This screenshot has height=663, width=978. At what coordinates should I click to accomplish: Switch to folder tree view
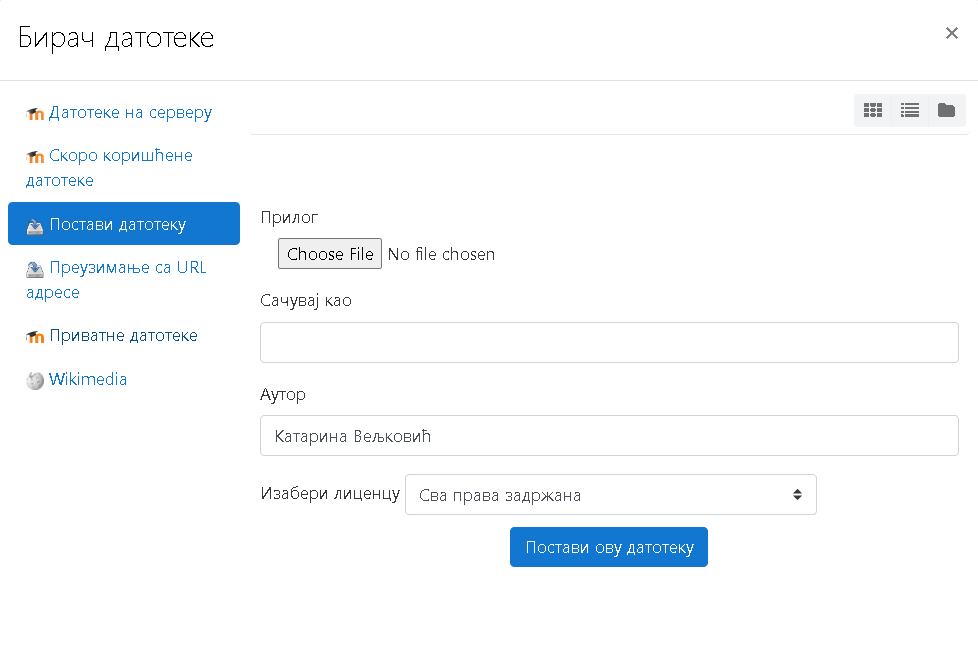[x=947, y=110]
